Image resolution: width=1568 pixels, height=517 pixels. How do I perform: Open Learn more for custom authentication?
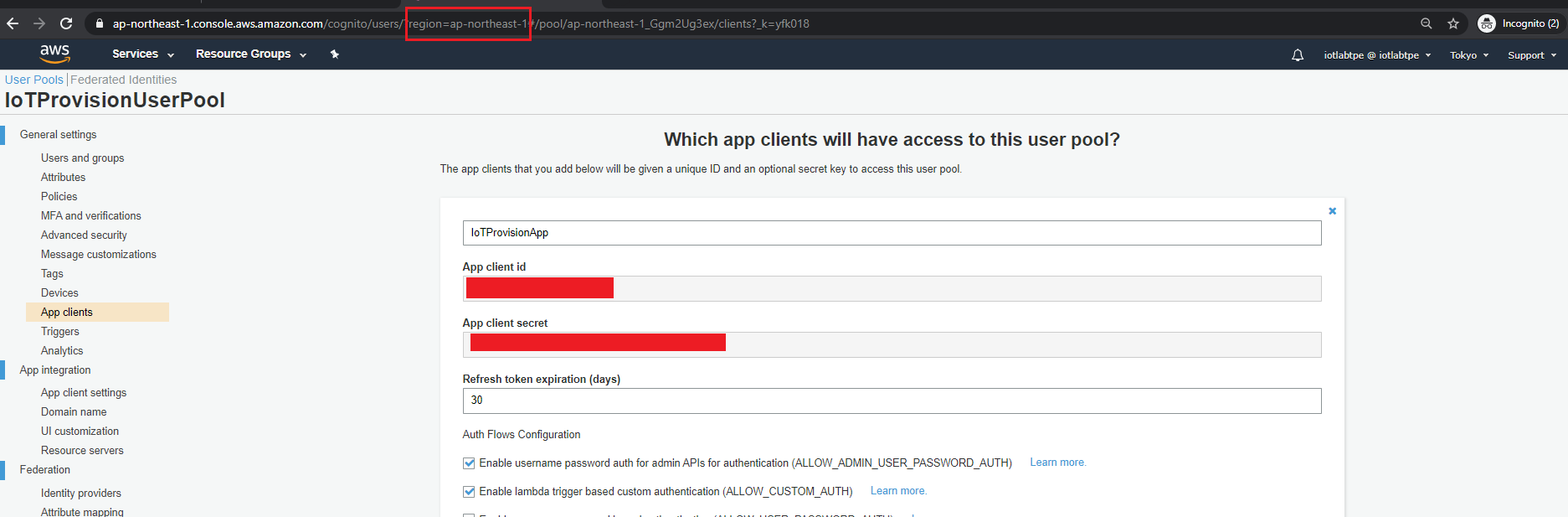coord(899,491)
